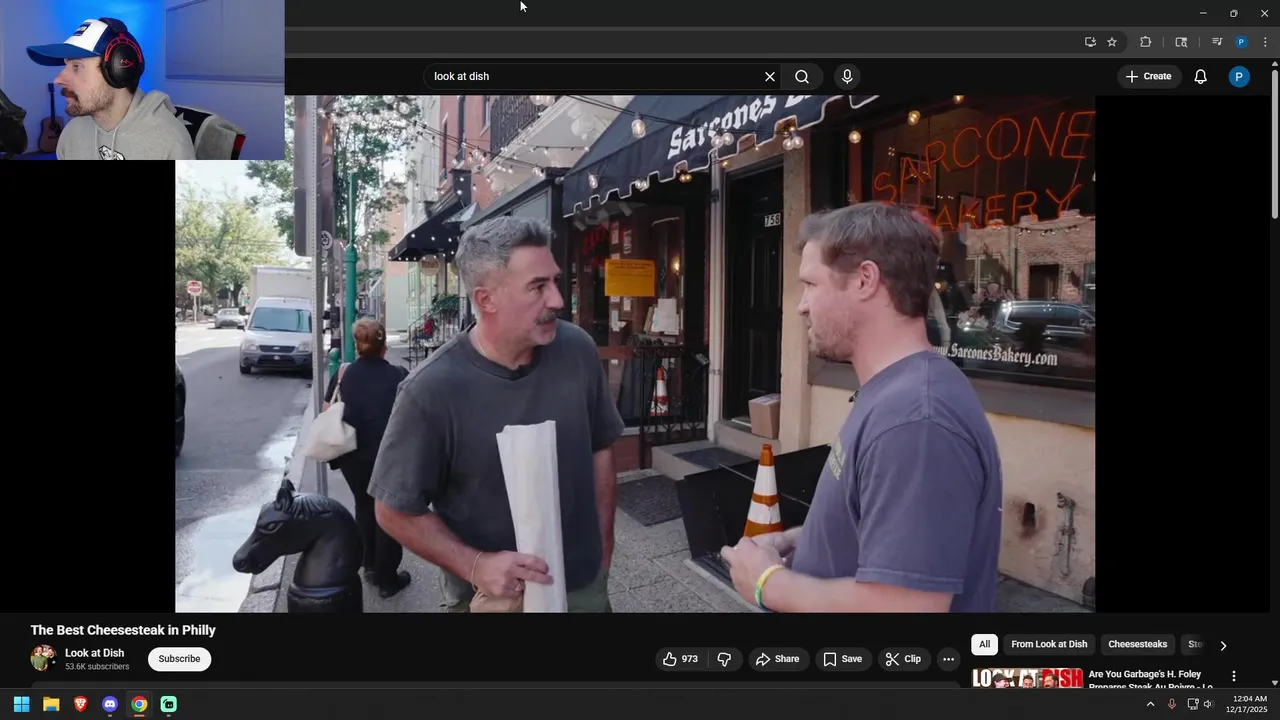Open the Share button
This screenshot has width=1280, height=720.
pyautogui.click(x=777, y=659)
